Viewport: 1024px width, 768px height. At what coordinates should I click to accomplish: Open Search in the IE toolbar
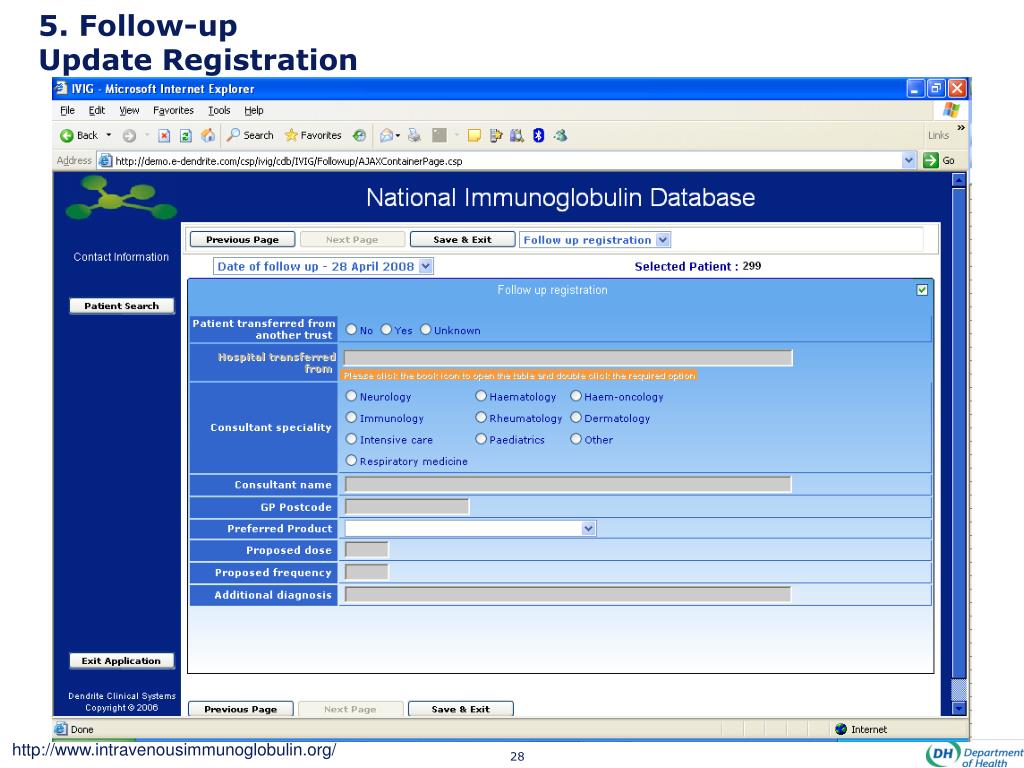click(250, 135)
